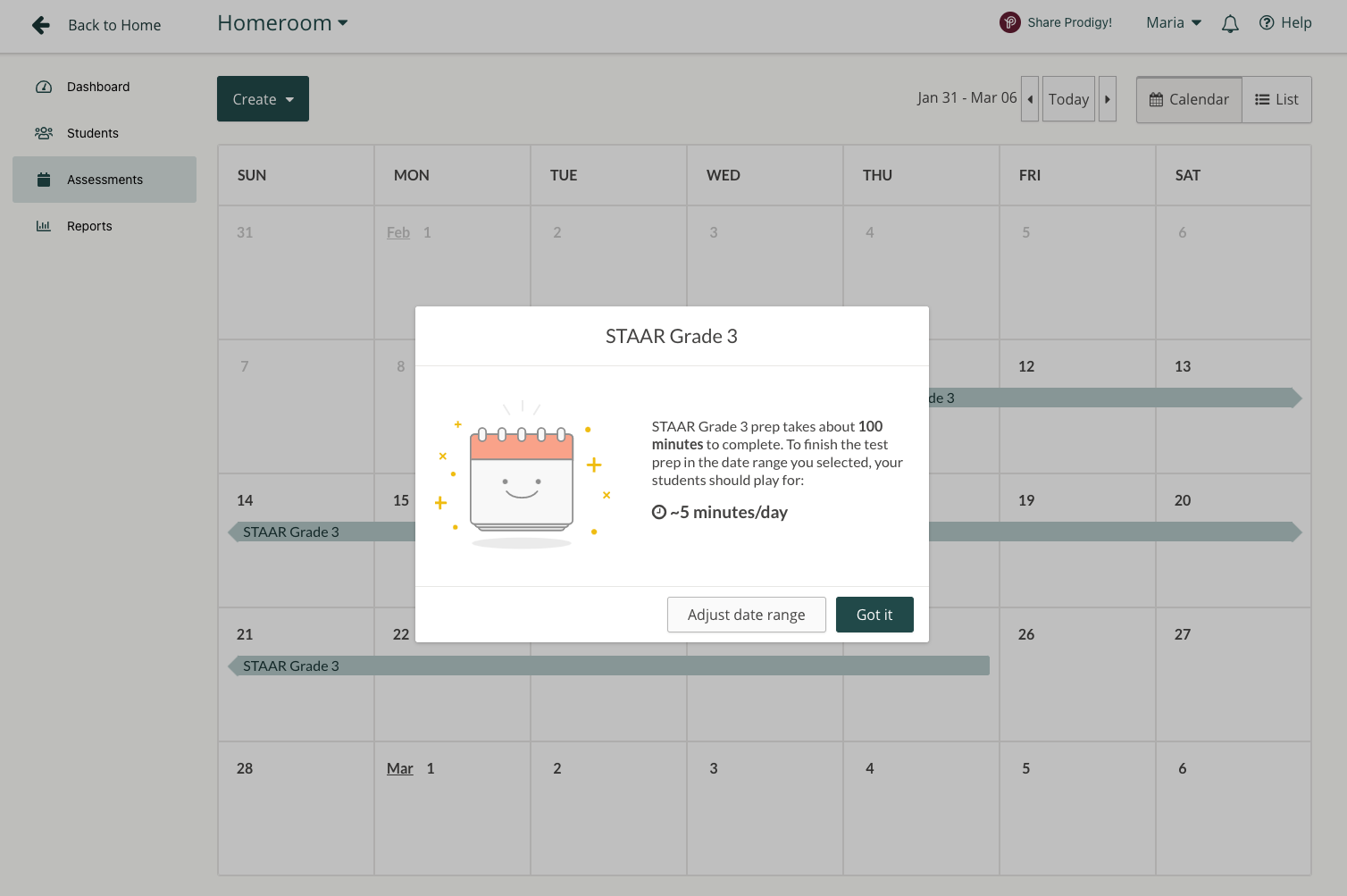Click the Share Prodigy logo icon
Screen dimensions: 1347x896
coord(1009,22)
